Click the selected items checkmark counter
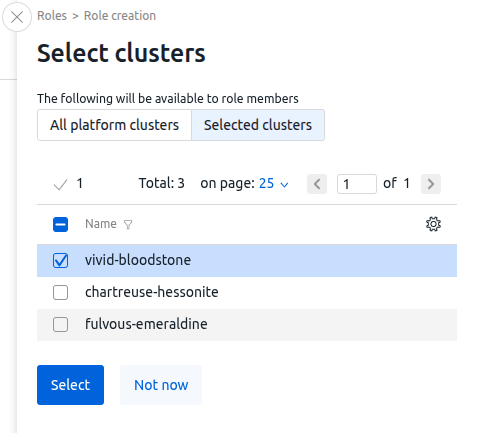This screenshot has height=433, width=477. click(x=68, y=184)
